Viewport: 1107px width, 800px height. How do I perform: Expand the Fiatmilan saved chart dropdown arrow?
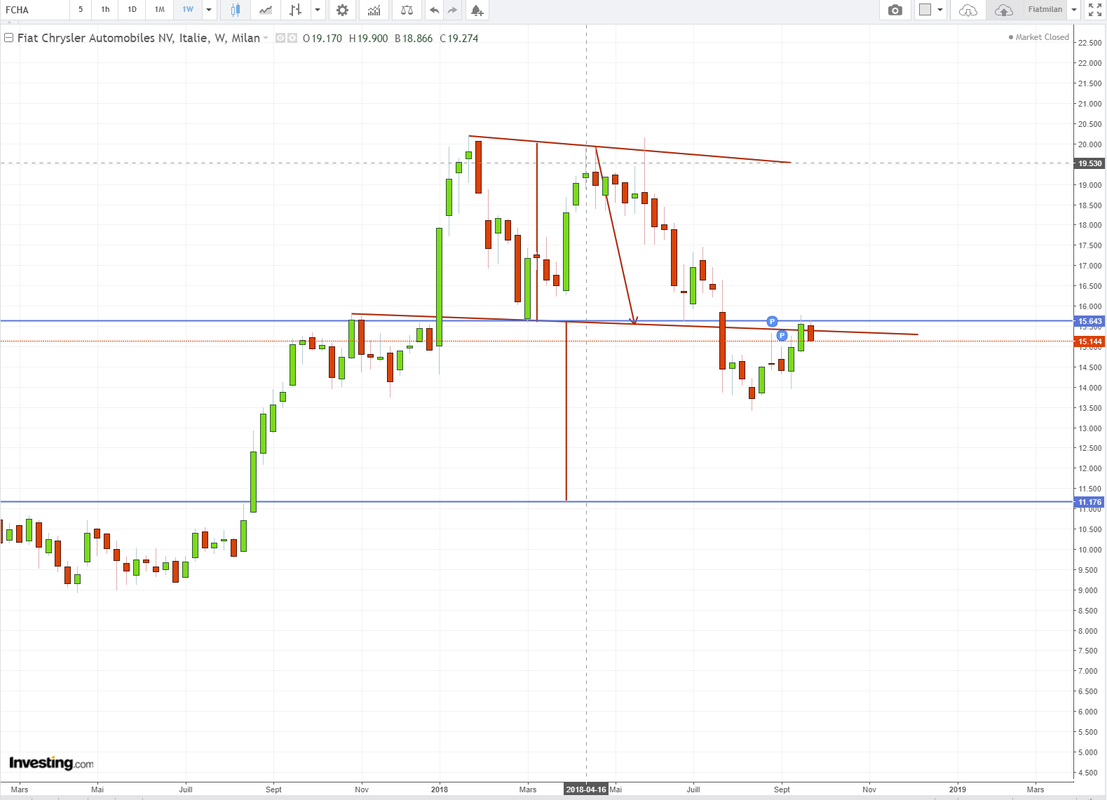pyautogui.click(x=1074, y=10)
